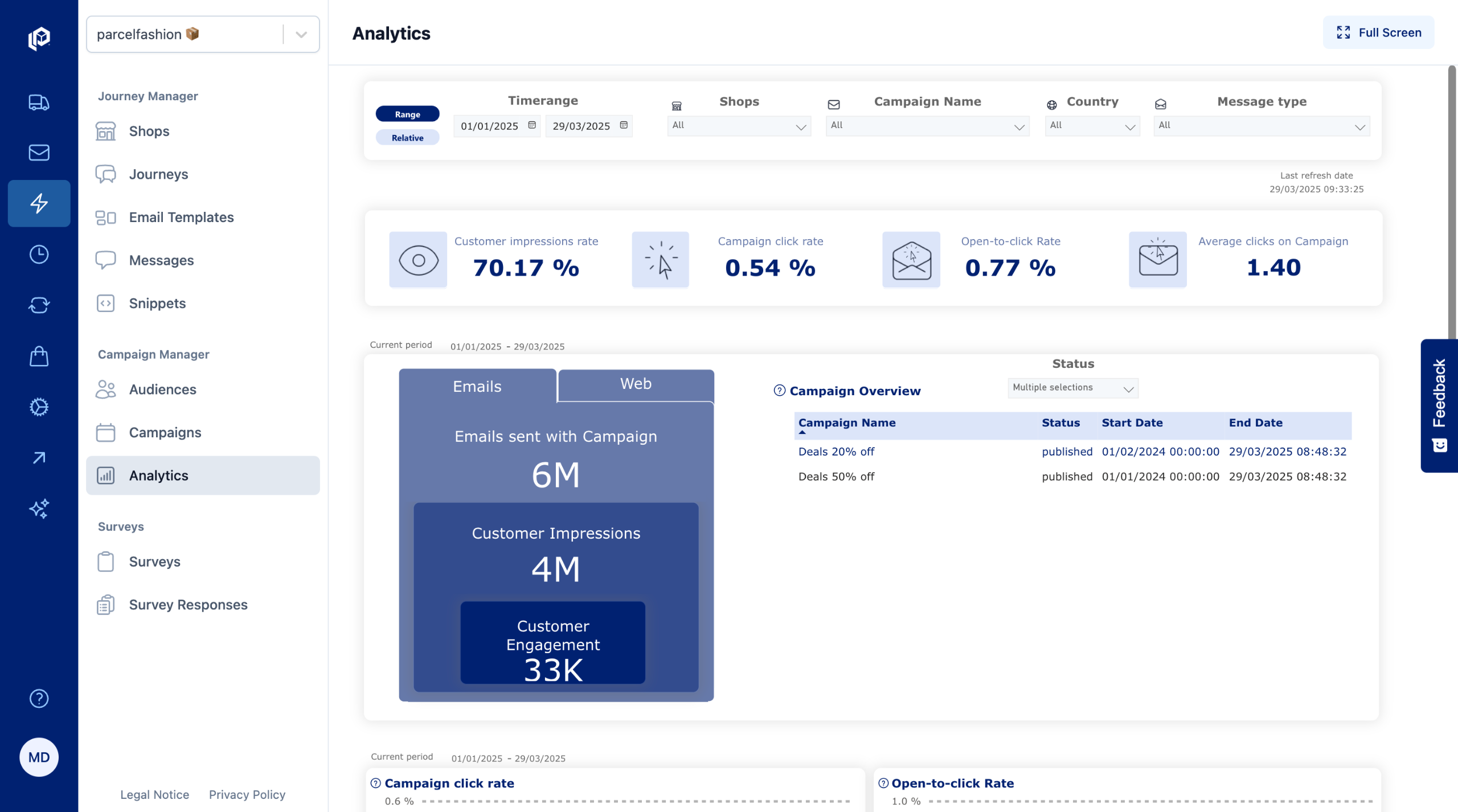The height and width of the screenshot is (812, 1458).
Task: Click the MD user avatar
Action: point(39,757)
